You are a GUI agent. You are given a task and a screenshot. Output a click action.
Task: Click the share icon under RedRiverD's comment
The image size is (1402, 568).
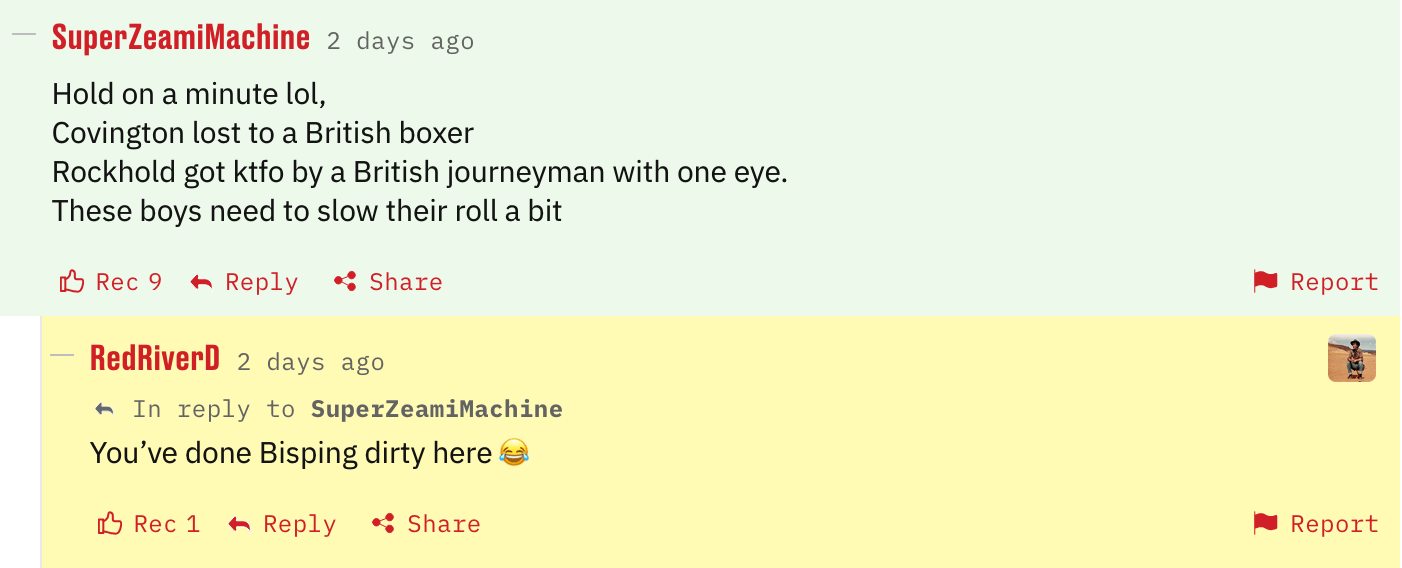coord(383,524)
